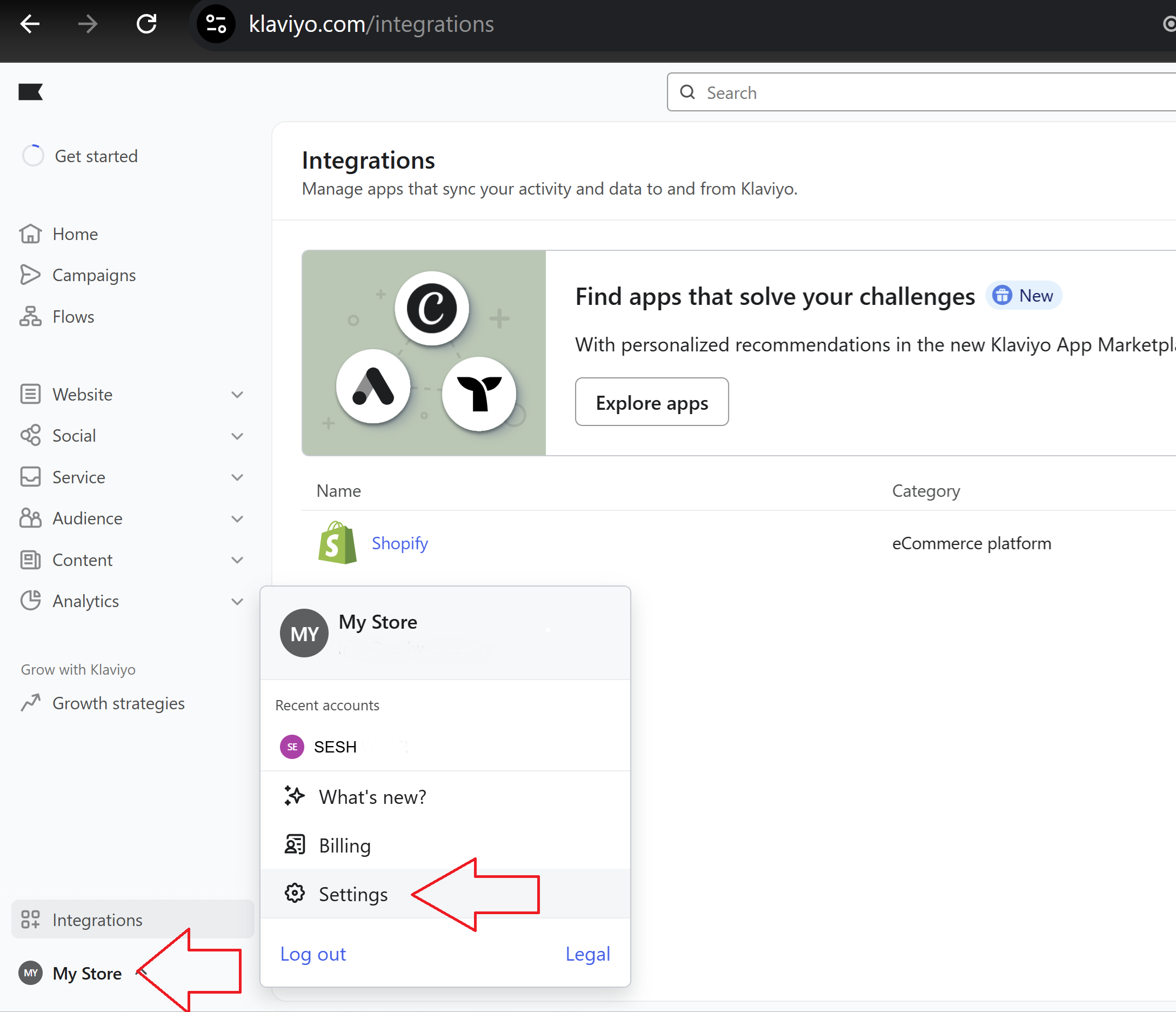The height and width of the screenshot is (1012, 1176).
Task: Click the browser reload icon
Action: point(146,24)
